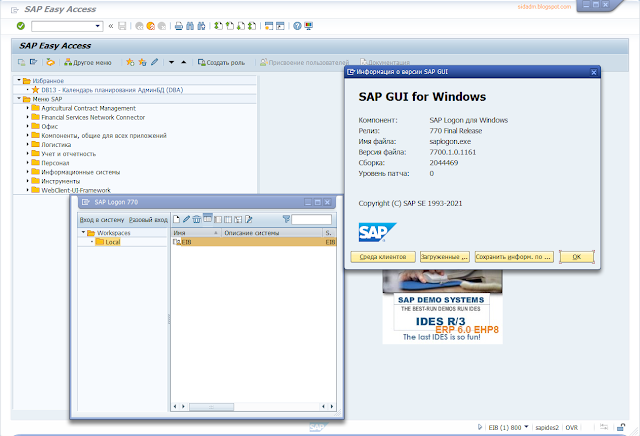640x436 pixels.
Task: Click the list view icon in SAP Logon
Action: [x=208, y=219]
